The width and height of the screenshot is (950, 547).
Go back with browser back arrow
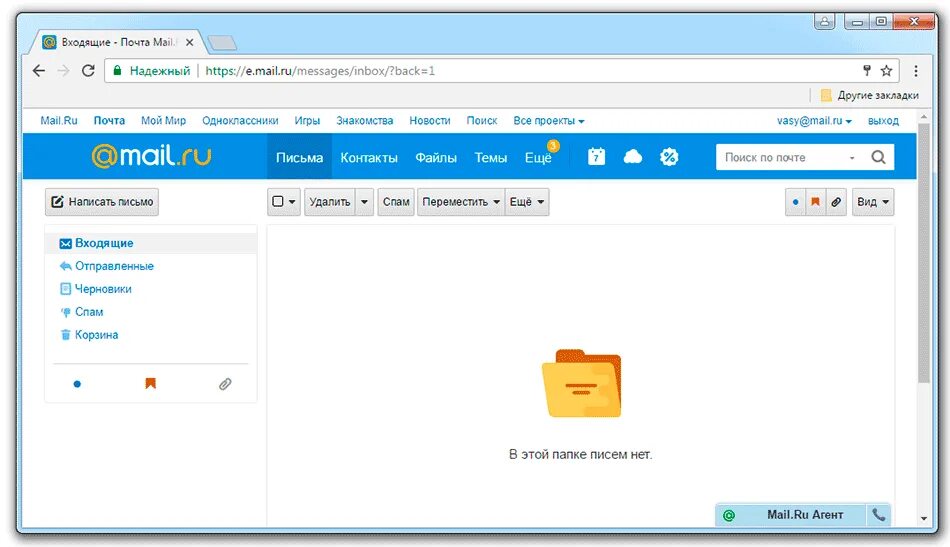[x=39, y=71]
